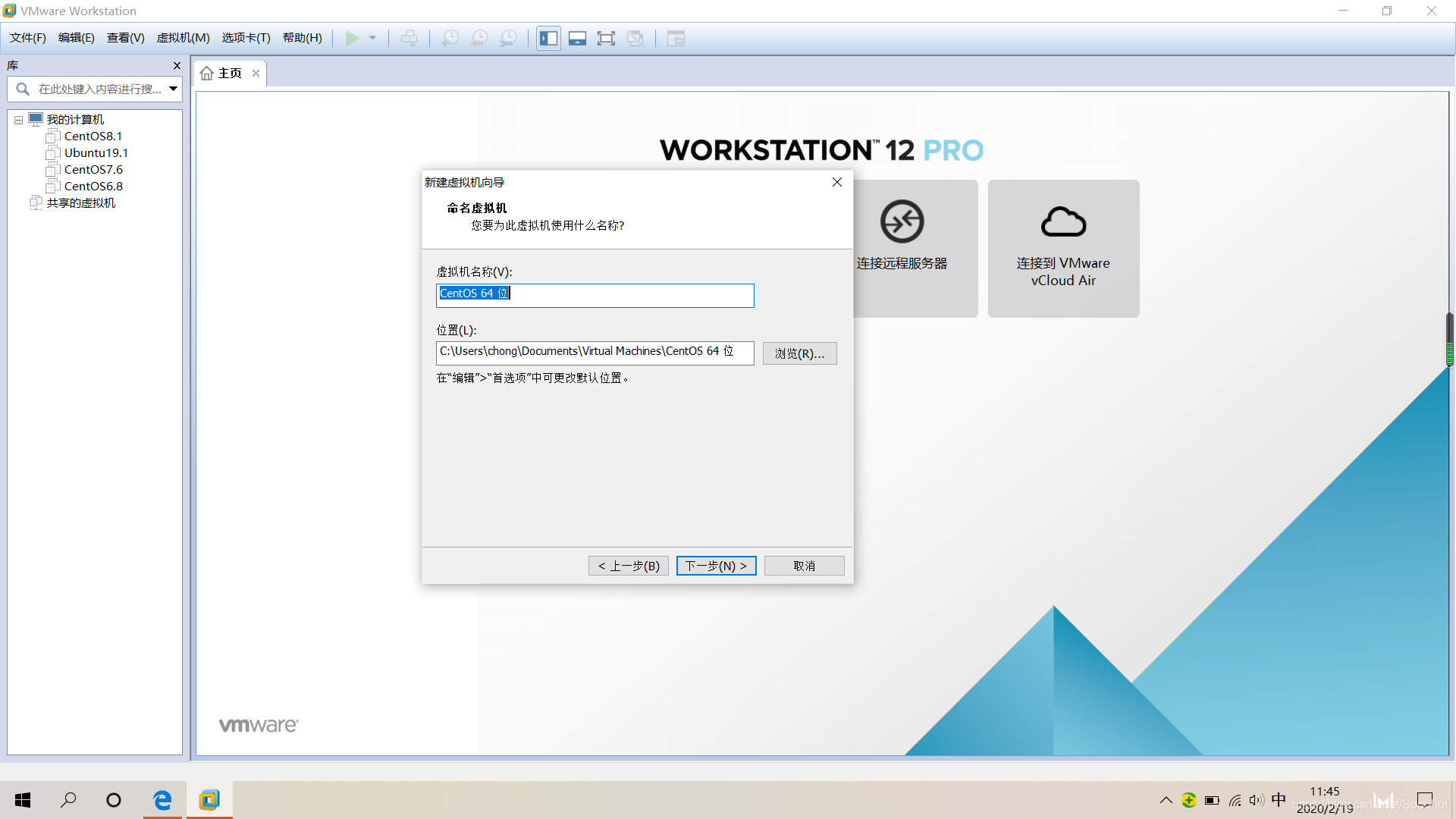The height and width of the screenshot is (819, 1456).
Task: Click the VMware Workstation taskbar icon
Action: (x=209, y=800)
